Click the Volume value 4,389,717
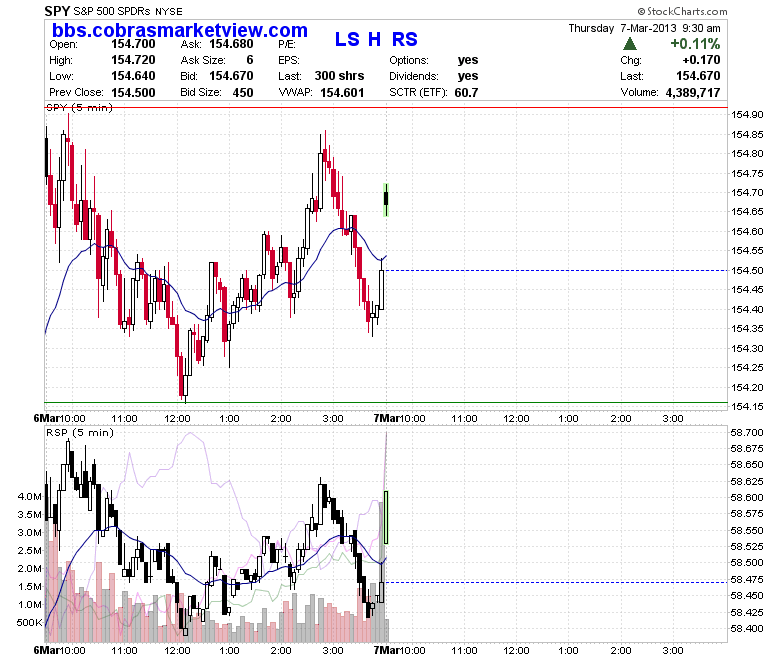This screenshot has width=780, height=659. point(693,93)
